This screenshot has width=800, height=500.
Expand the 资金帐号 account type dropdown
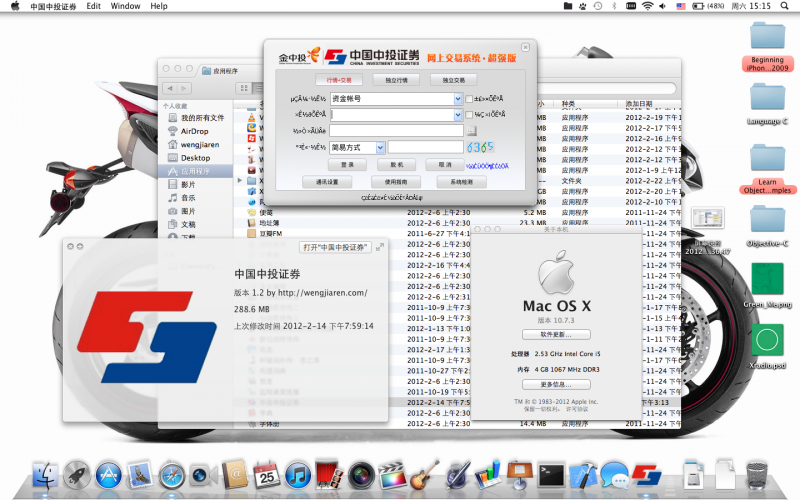coord(457,99)
